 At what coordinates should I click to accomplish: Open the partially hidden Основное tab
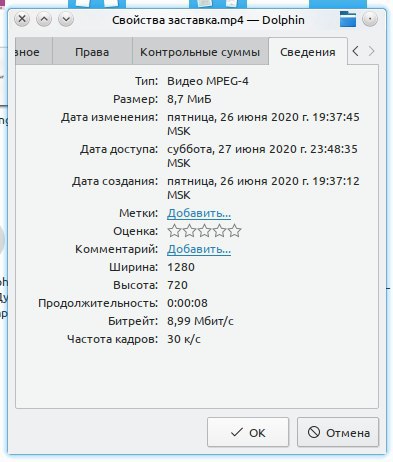coord(33,52)
